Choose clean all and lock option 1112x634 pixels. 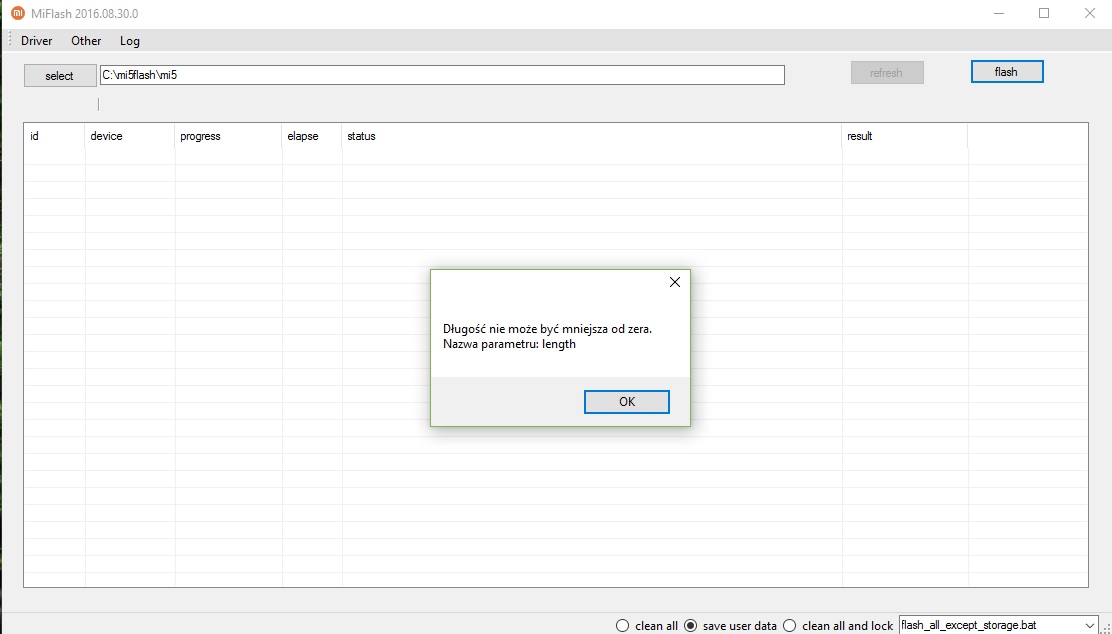pyautogui.click(x=790, y=626)
